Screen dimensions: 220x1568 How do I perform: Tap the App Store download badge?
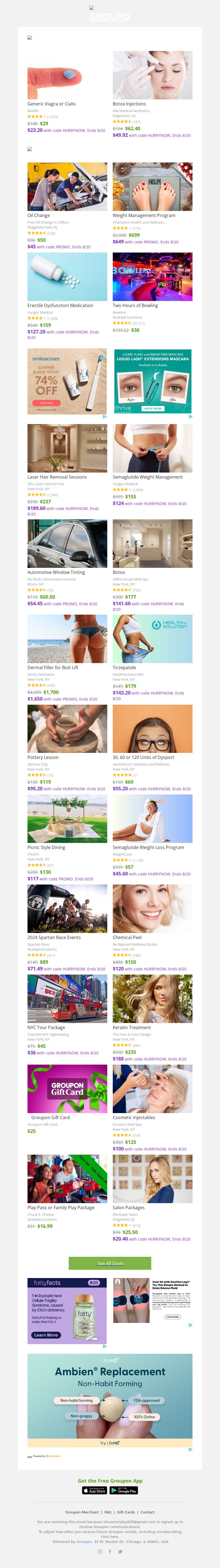[x=94, y=1490]
